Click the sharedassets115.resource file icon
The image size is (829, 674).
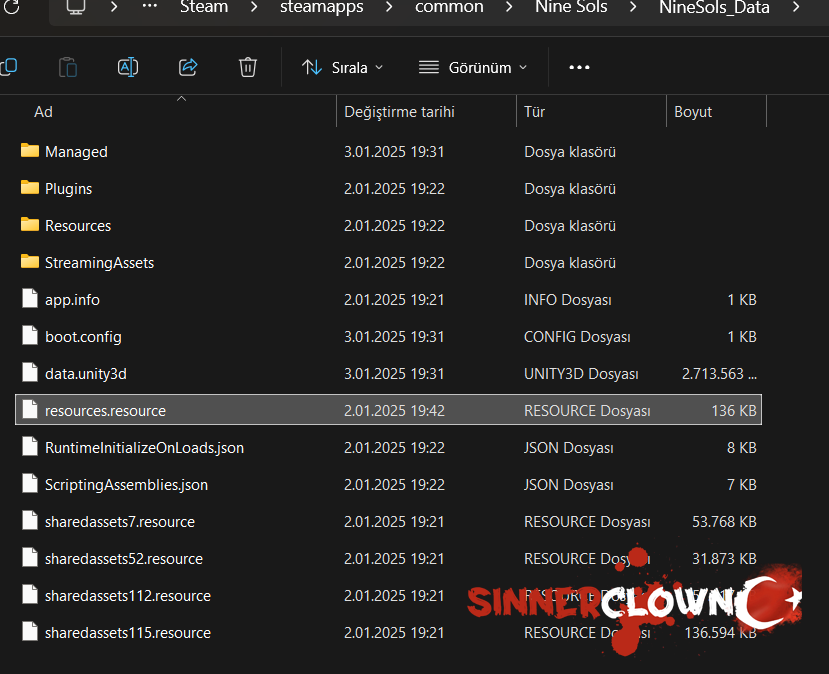[x=30, y=632]
